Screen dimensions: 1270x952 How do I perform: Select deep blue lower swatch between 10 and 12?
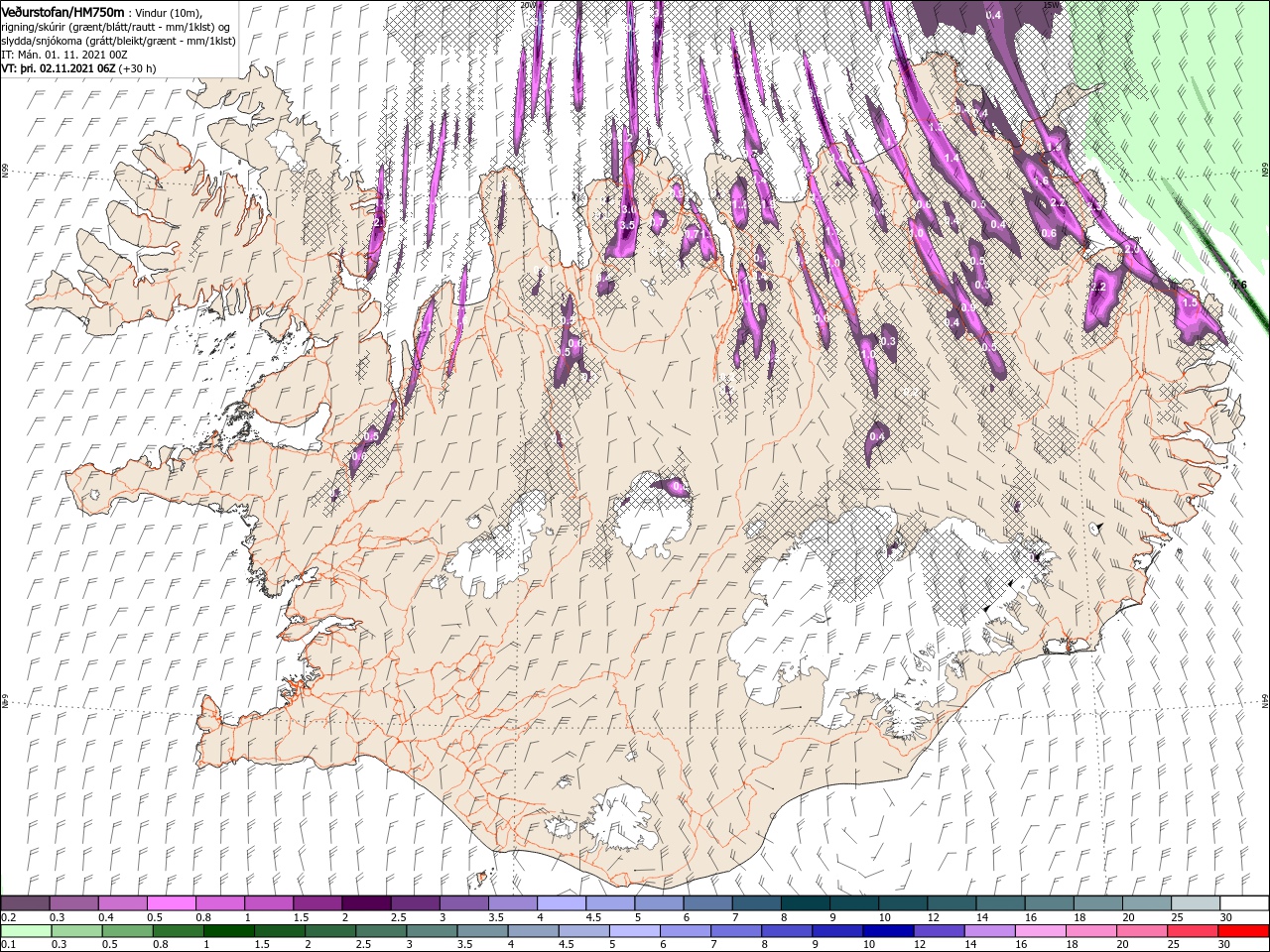click(x=887, y=931)
